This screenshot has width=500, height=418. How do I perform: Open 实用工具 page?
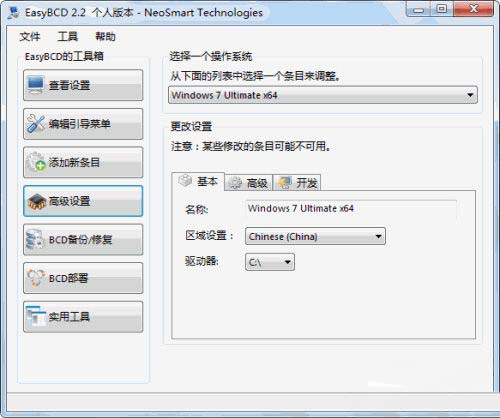[x=83, y=317]
